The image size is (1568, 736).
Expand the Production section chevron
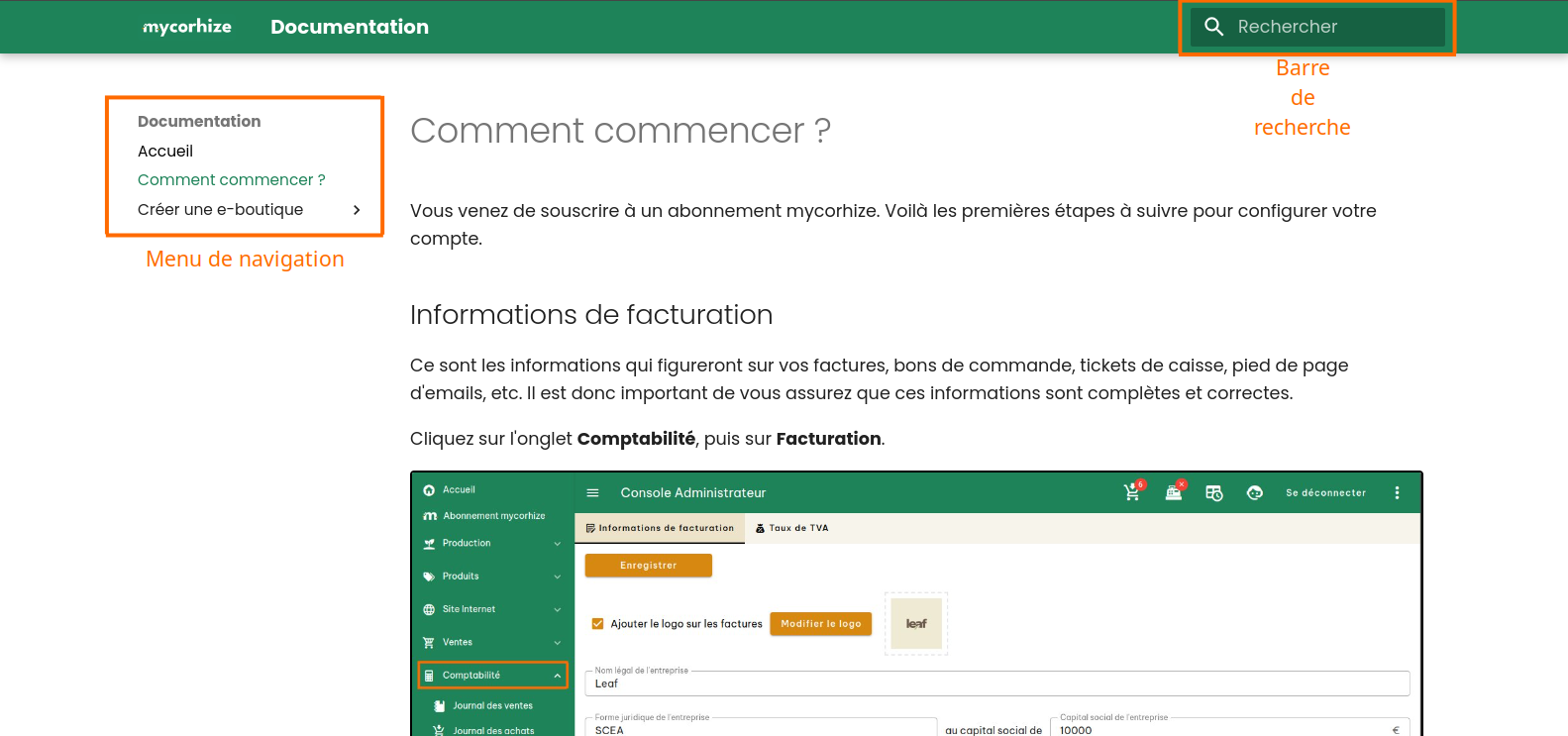point(558,544)
